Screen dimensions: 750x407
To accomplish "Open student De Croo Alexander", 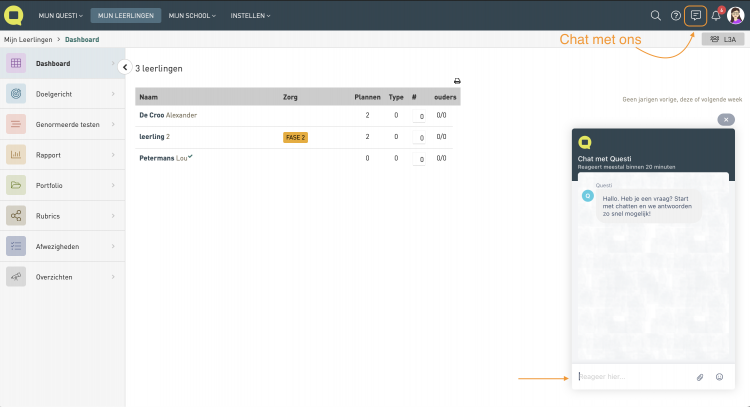I will 168,115.
